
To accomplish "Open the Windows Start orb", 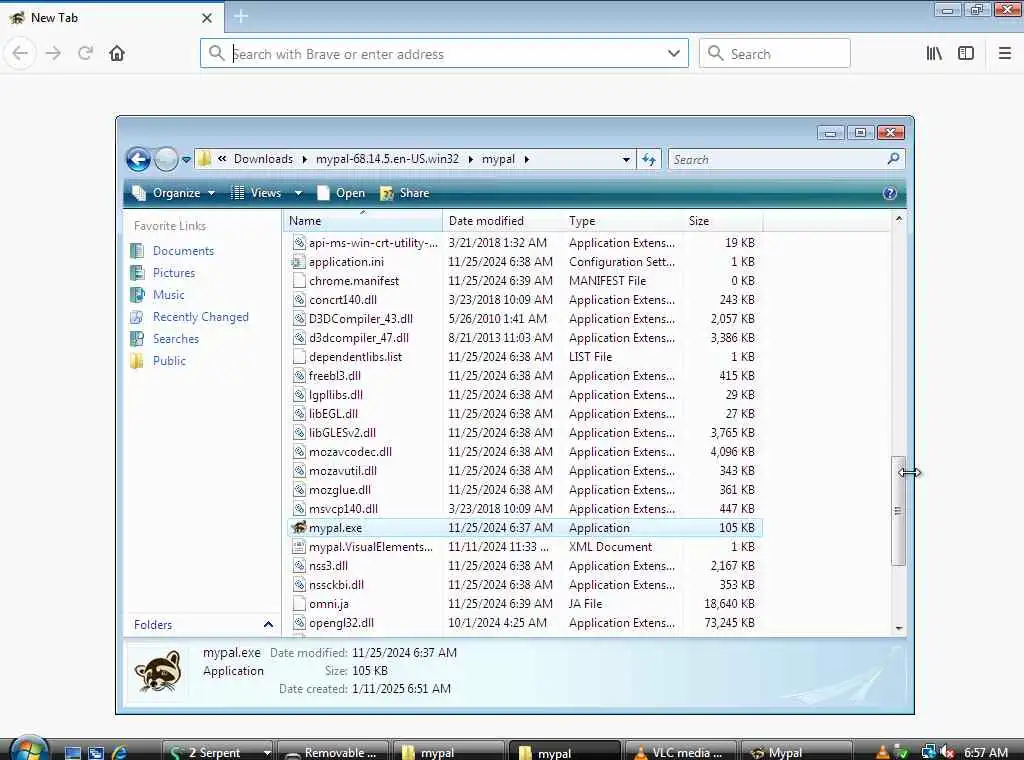I will pyautogui.click(x=28, y=749).
